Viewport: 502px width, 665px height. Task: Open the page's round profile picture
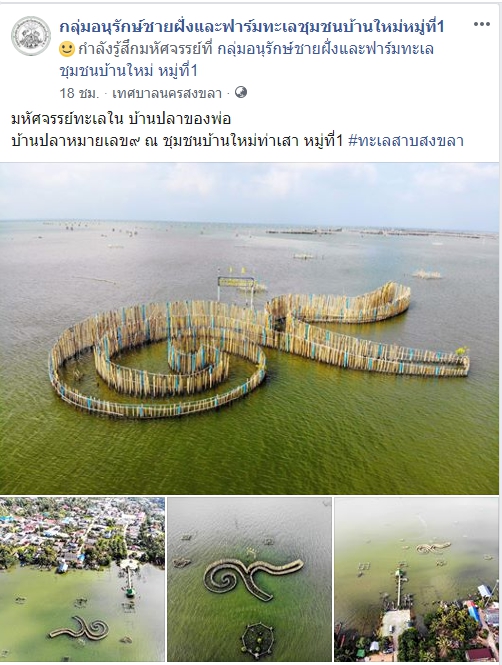[x=31, y=36]
